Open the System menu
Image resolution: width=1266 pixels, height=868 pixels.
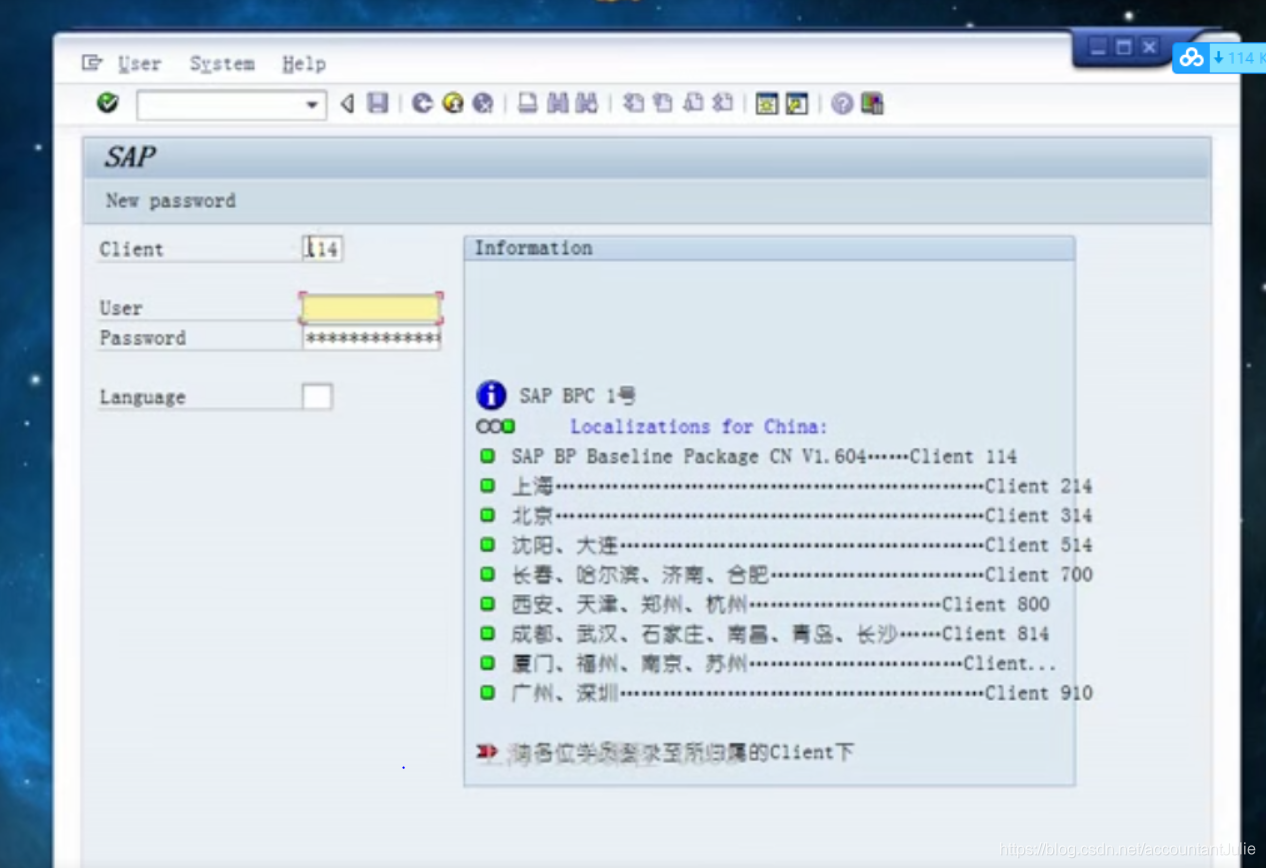click(221, 63)
